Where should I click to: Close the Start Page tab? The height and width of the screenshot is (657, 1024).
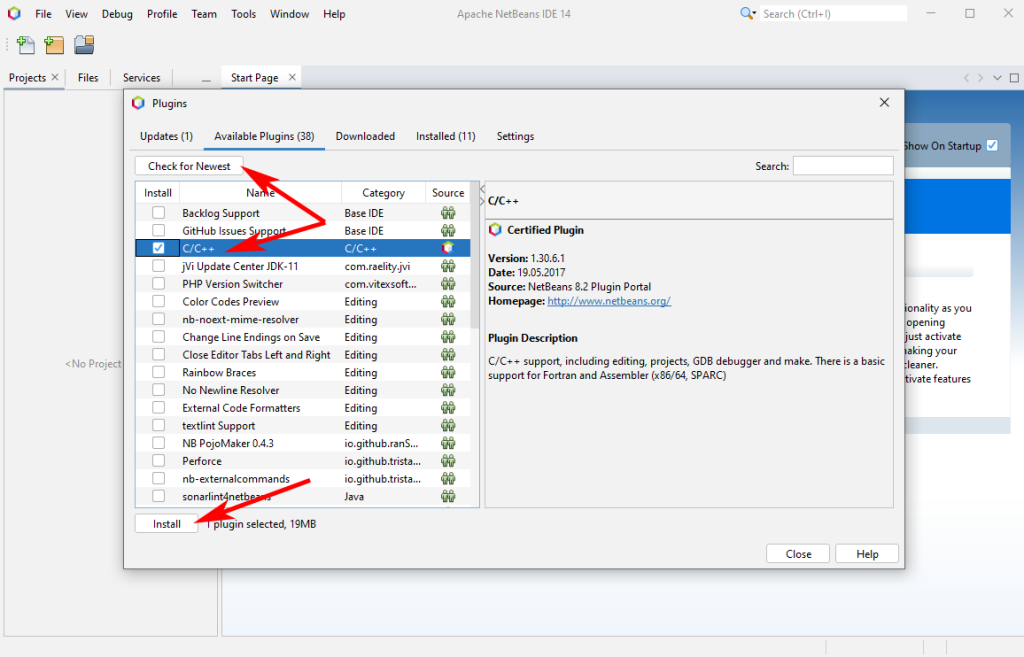point(292,77)
